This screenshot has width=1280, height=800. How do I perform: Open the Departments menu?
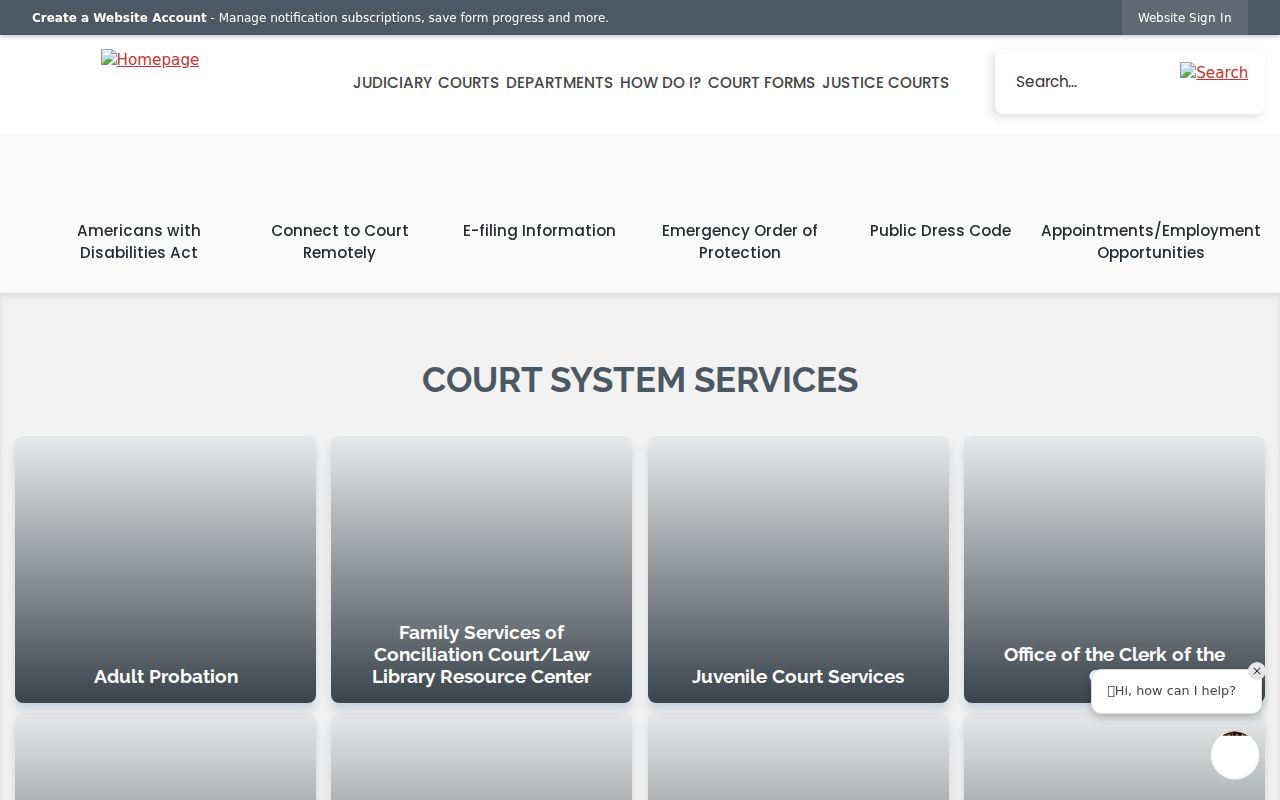click(x=559, y=83)
